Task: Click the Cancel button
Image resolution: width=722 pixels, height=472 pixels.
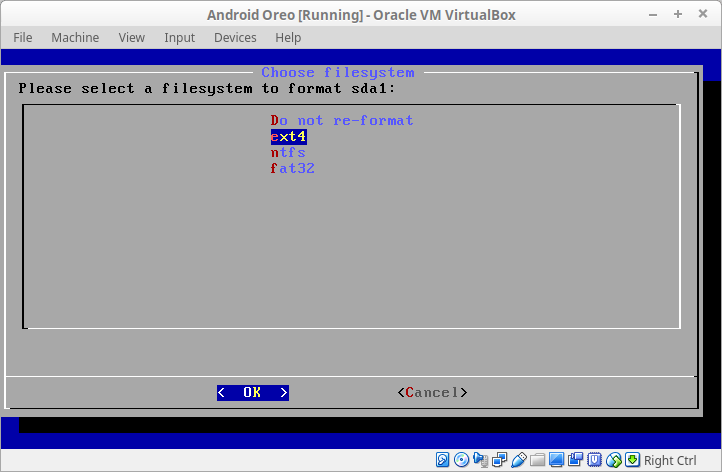Action: pyautogui.click(x=432, y=393)
